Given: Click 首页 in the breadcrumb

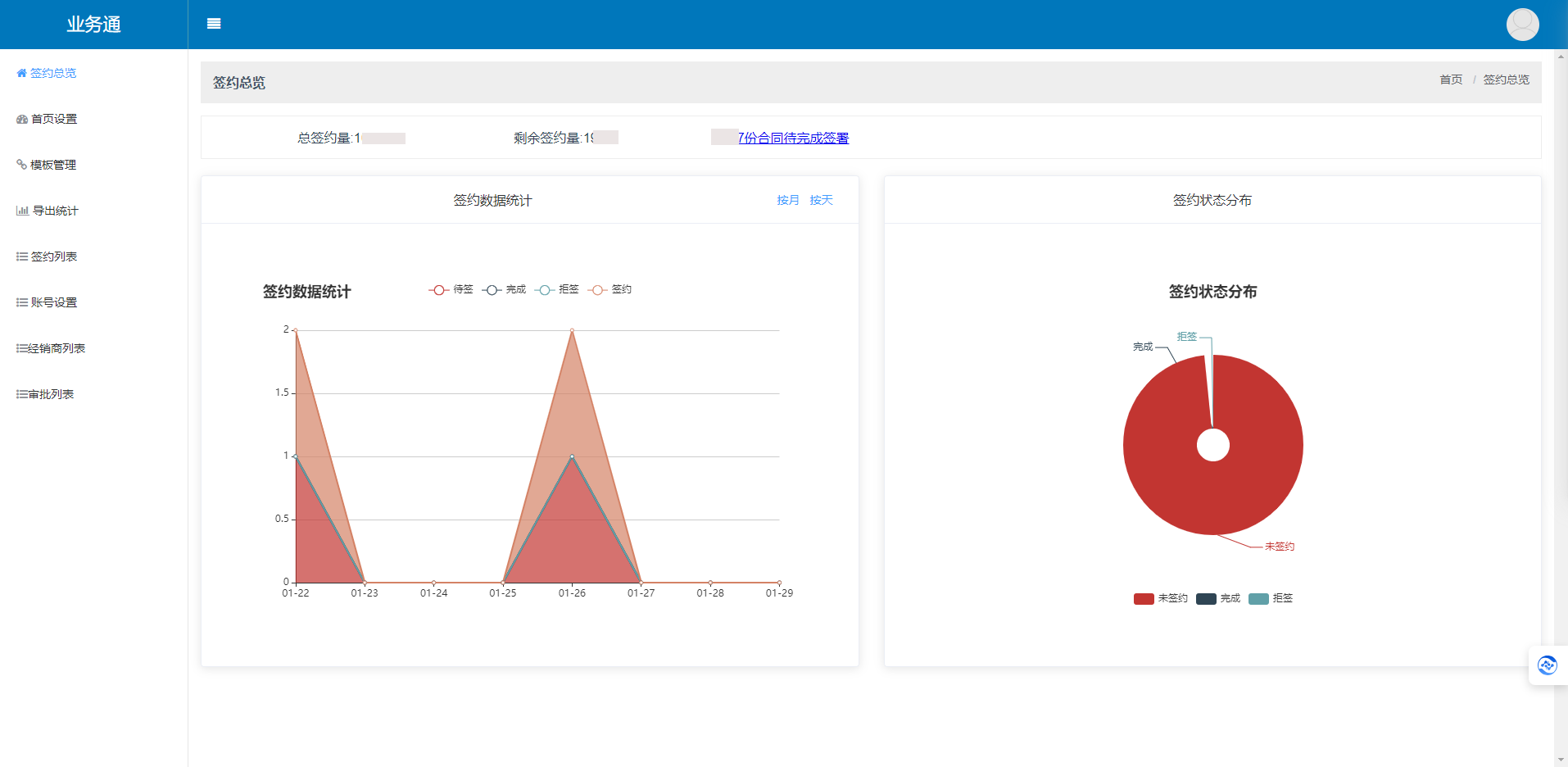Looking at the screenshot, I should [x=1451, y=79].
